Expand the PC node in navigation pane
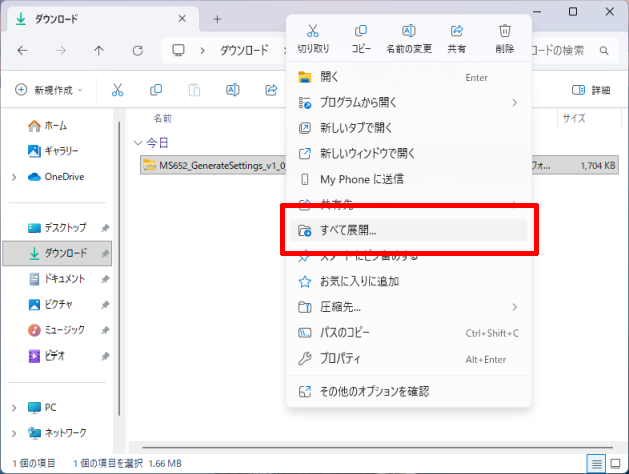 pyautogui.click(x=13, y=407)
